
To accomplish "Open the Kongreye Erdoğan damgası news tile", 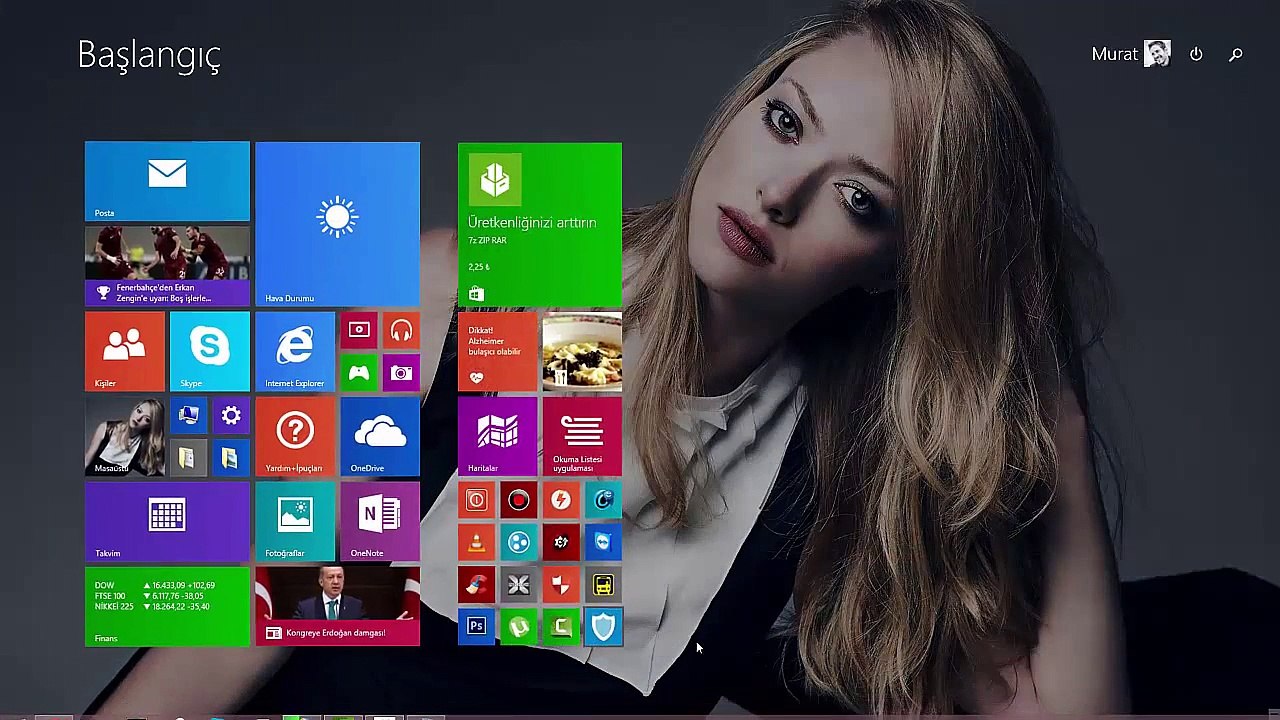I will 337,606.
